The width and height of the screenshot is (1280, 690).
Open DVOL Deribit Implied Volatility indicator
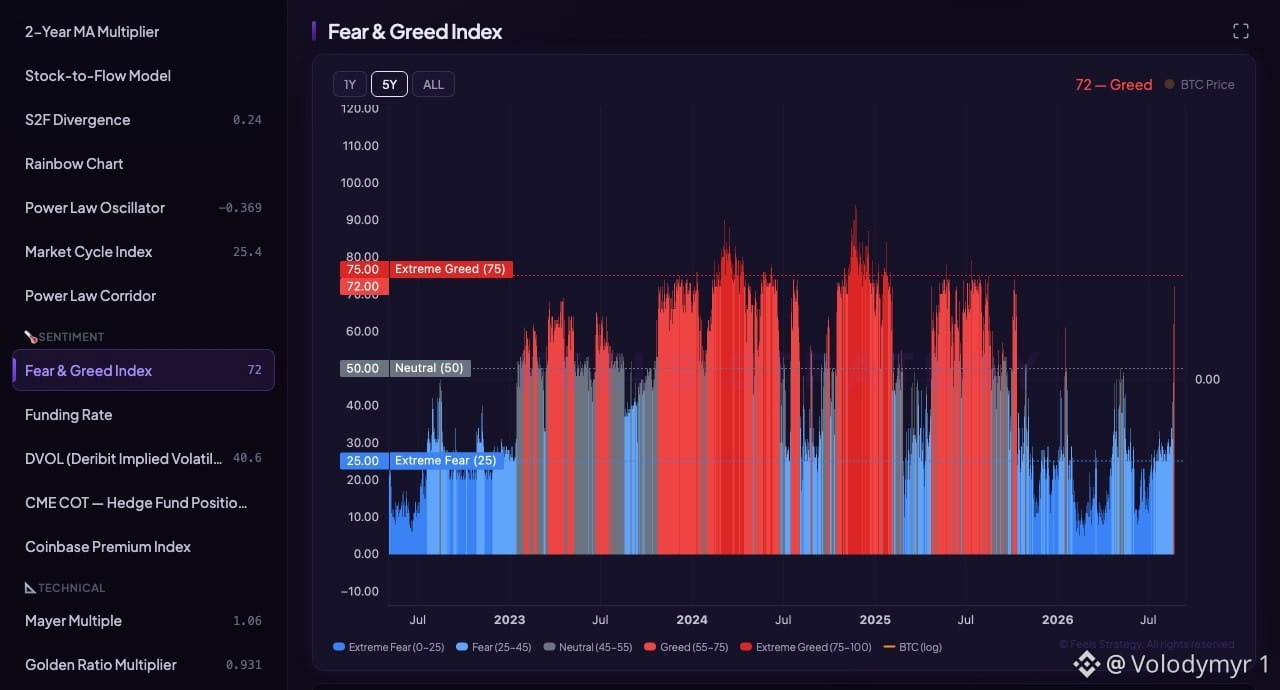tap(143, 459)
